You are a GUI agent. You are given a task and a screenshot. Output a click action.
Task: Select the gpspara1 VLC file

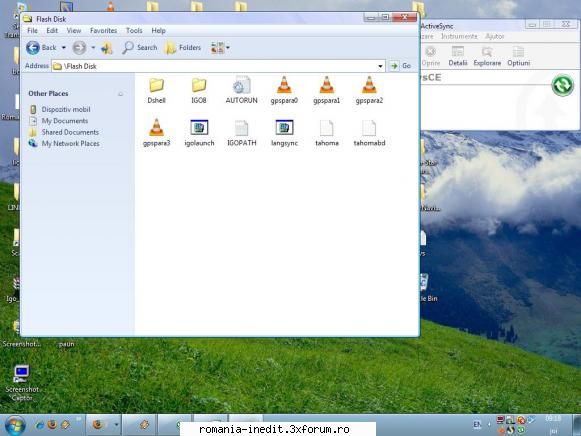coord(326,90)
